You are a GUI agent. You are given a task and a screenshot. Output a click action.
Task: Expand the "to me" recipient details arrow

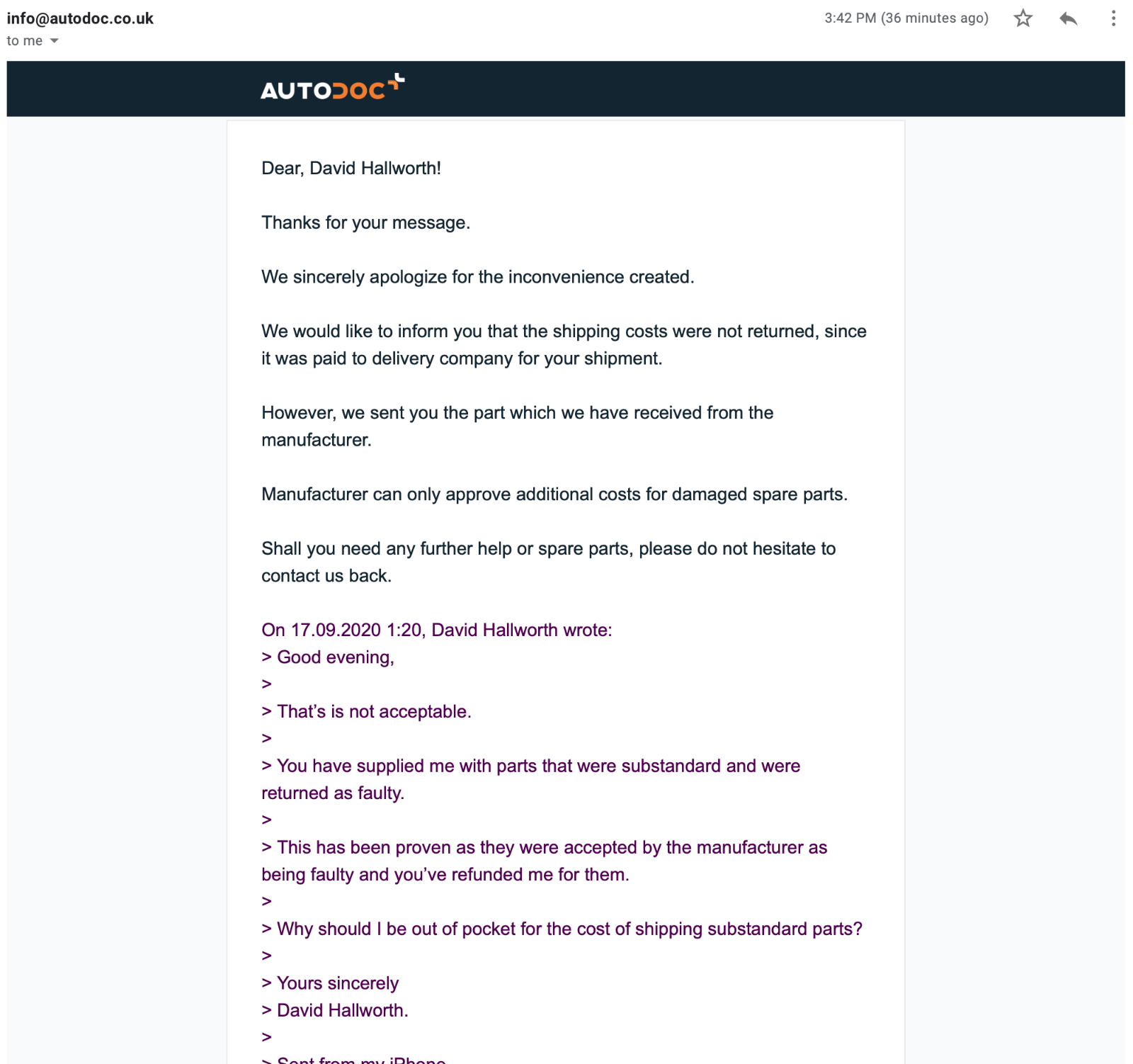tap(55, 41)
